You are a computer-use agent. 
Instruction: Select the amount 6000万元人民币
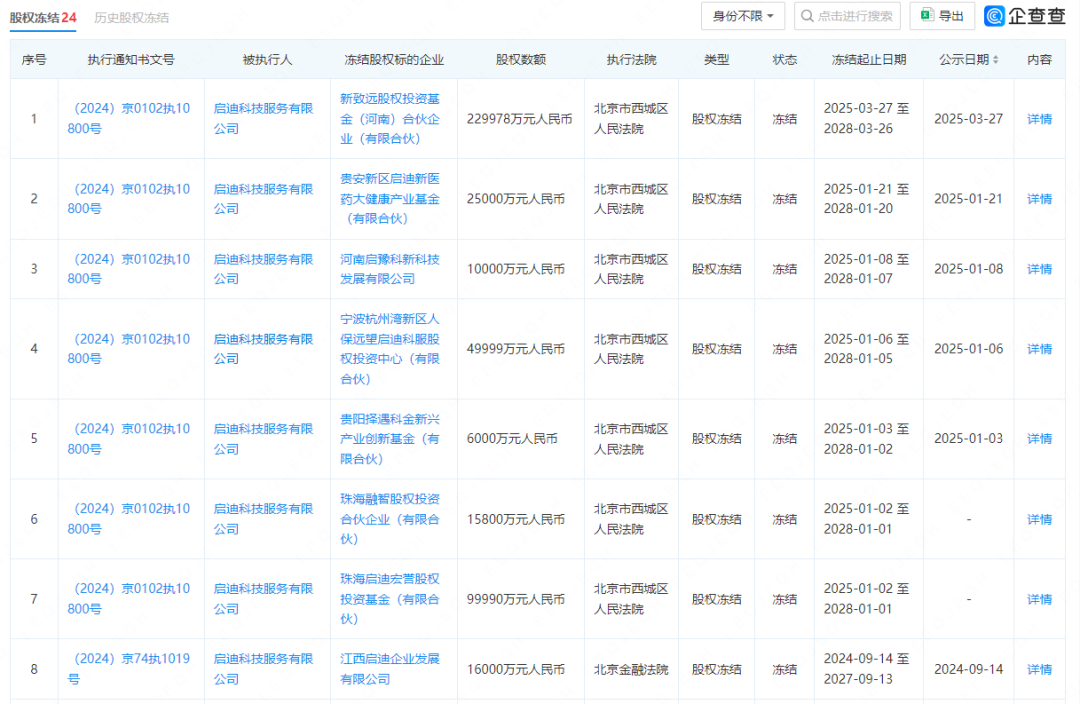tap(512, 439)
